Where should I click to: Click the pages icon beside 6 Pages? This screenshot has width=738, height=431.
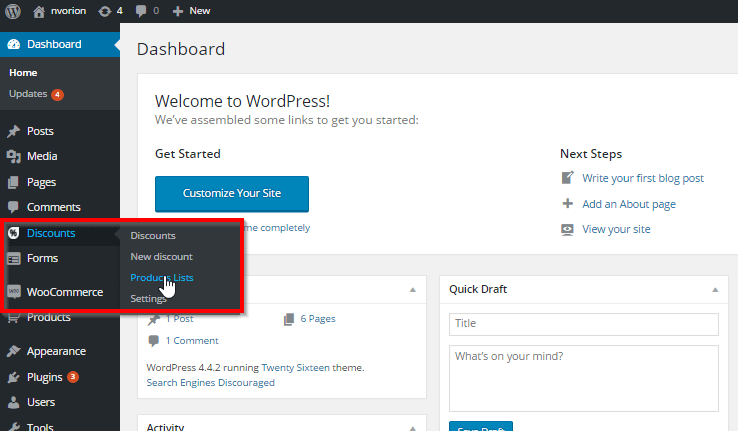click(289, 319)
